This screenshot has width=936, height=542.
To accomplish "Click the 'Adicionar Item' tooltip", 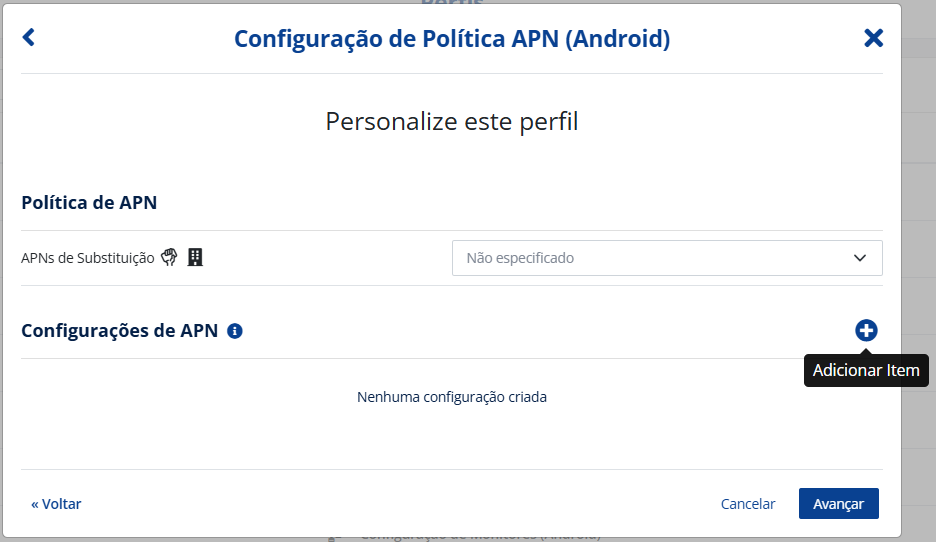I will (866, 370).
